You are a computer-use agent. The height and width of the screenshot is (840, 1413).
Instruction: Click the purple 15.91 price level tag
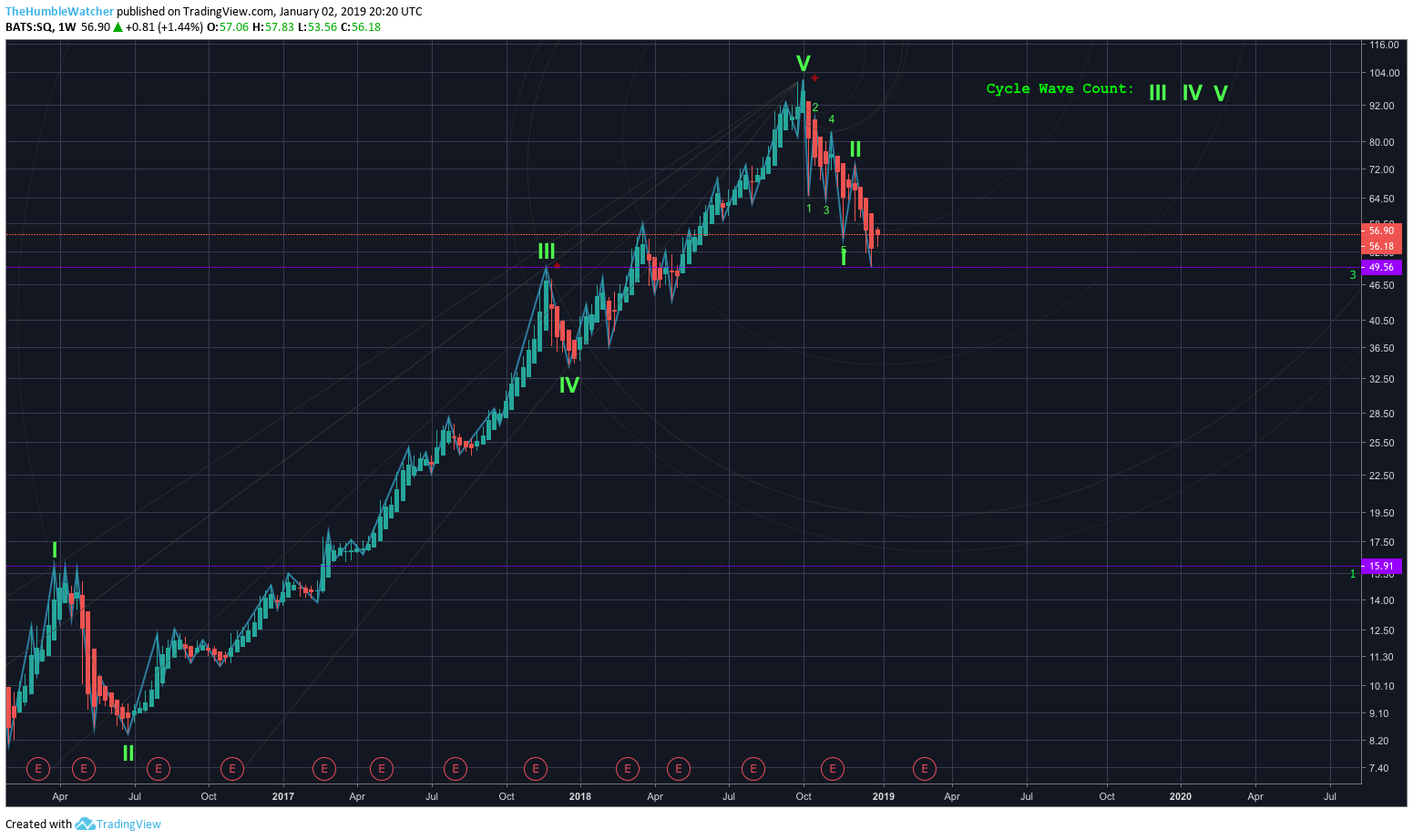pos(1381,566)
